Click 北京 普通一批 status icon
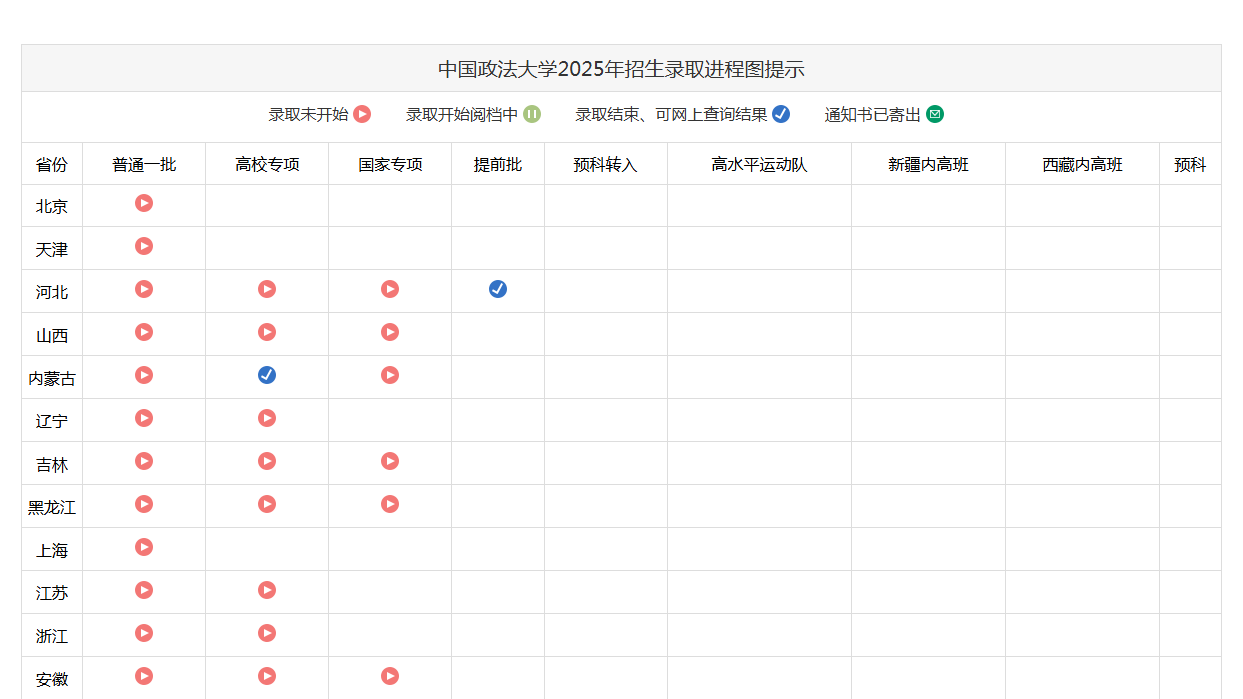1243x699 pixels. 144,203
